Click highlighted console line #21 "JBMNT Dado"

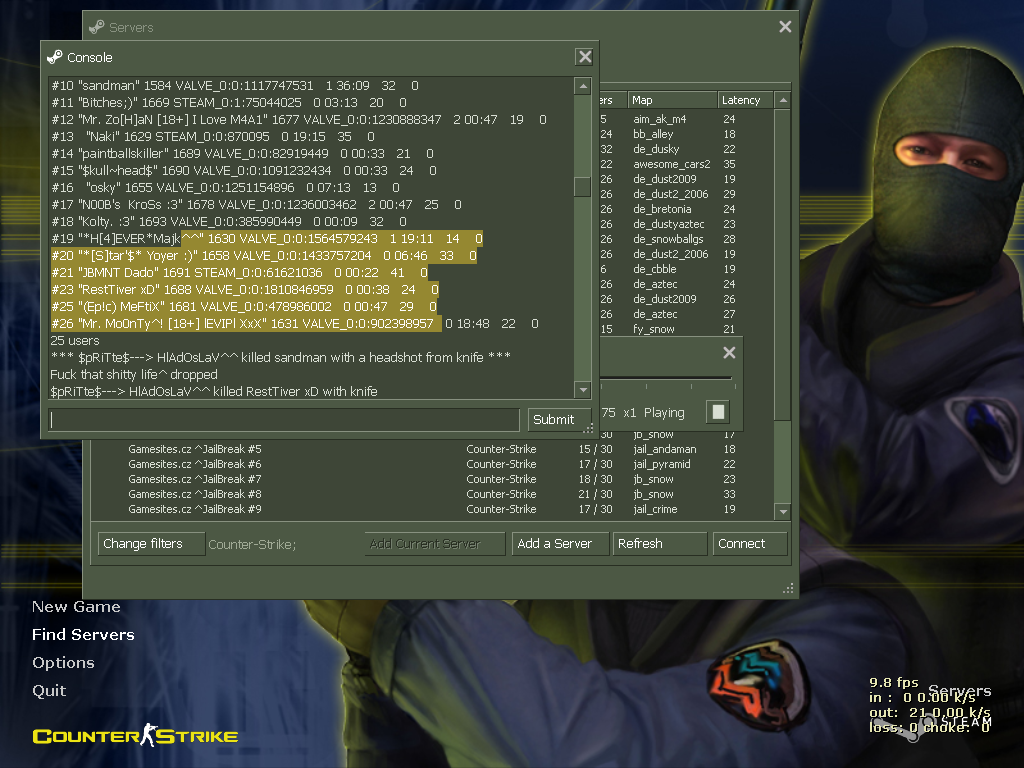(240, 272)
